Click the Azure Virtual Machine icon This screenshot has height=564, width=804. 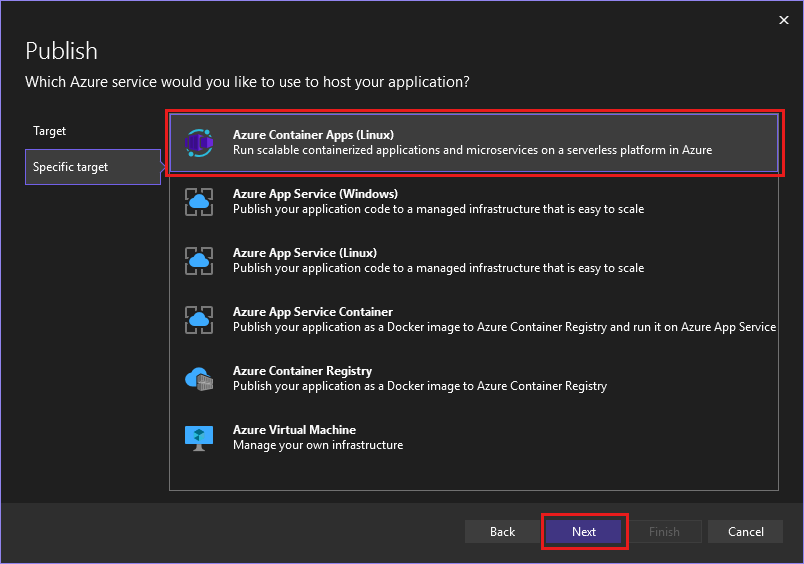coord(199,438)
